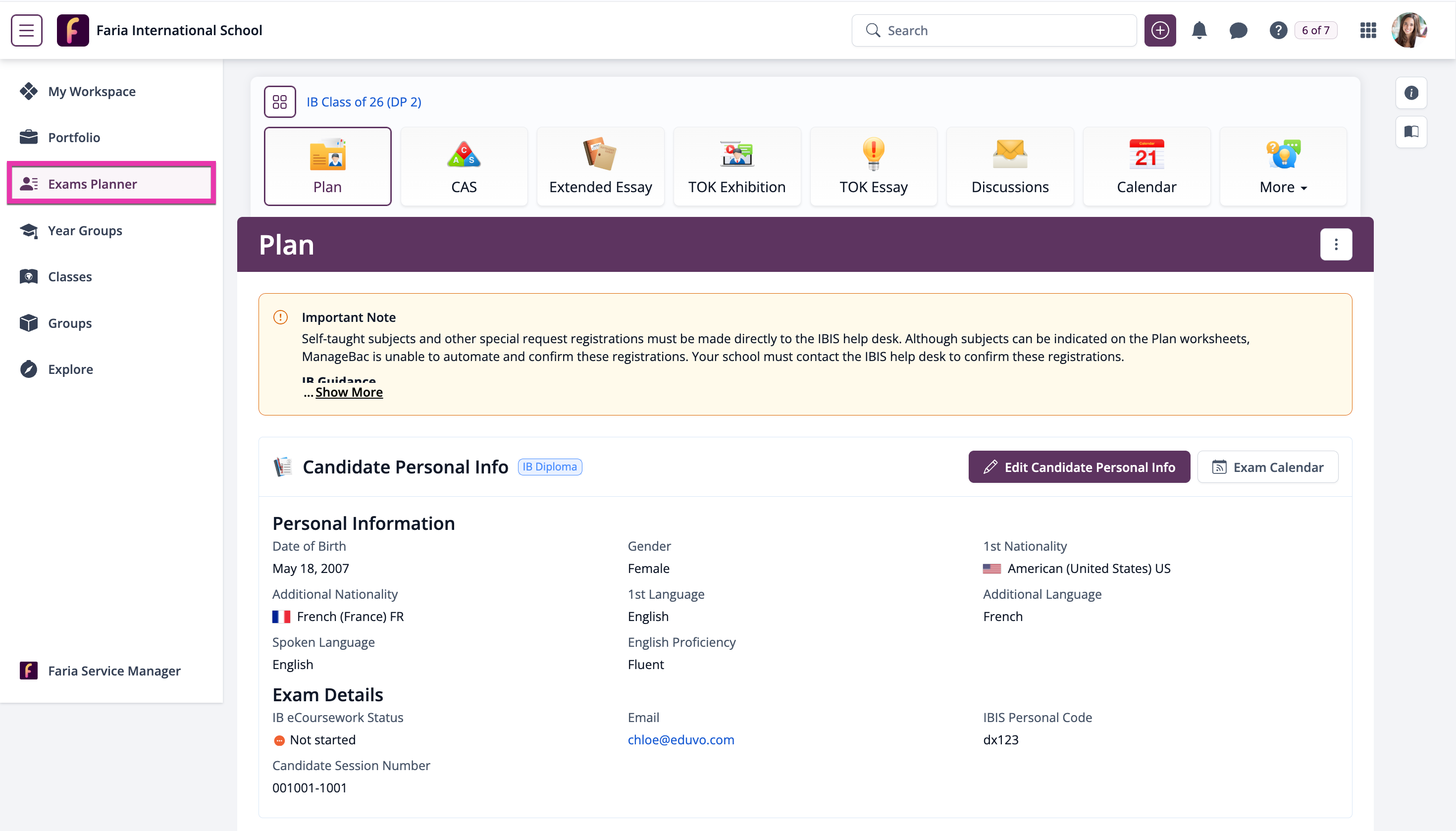Image resolution: width=1456 pixels, height=831 pixels.
Task: Open Portfolio in the sidebar
Action: [x=74, y=138]
